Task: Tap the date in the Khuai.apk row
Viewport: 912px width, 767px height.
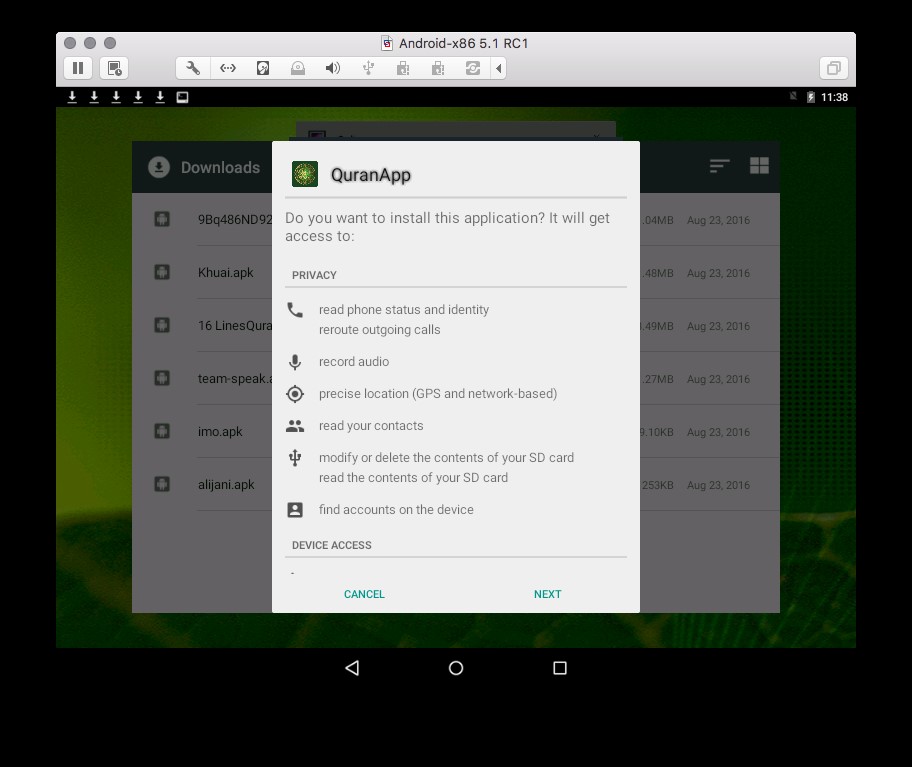Action: [x=718, y=273]
